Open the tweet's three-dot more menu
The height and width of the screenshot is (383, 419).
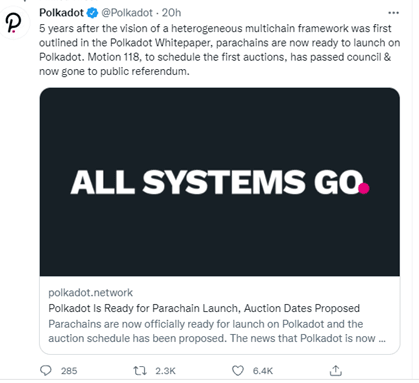click(393, 13)
